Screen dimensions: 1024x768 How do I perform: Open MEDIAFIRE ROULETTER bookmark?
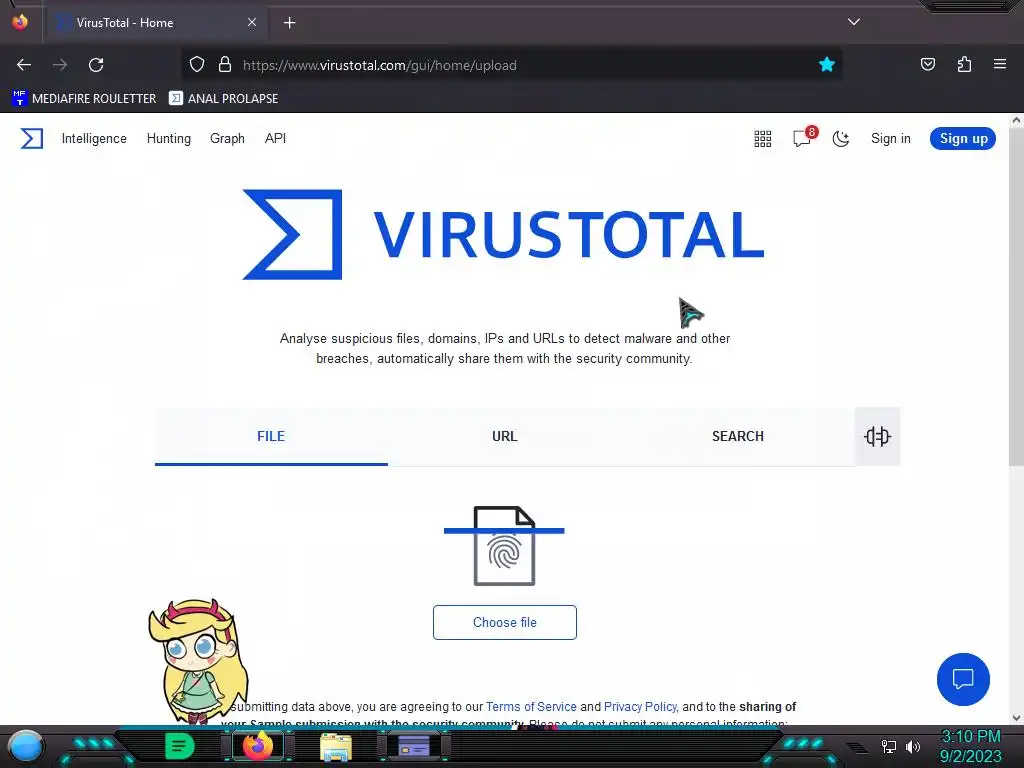tap(84, 99)
